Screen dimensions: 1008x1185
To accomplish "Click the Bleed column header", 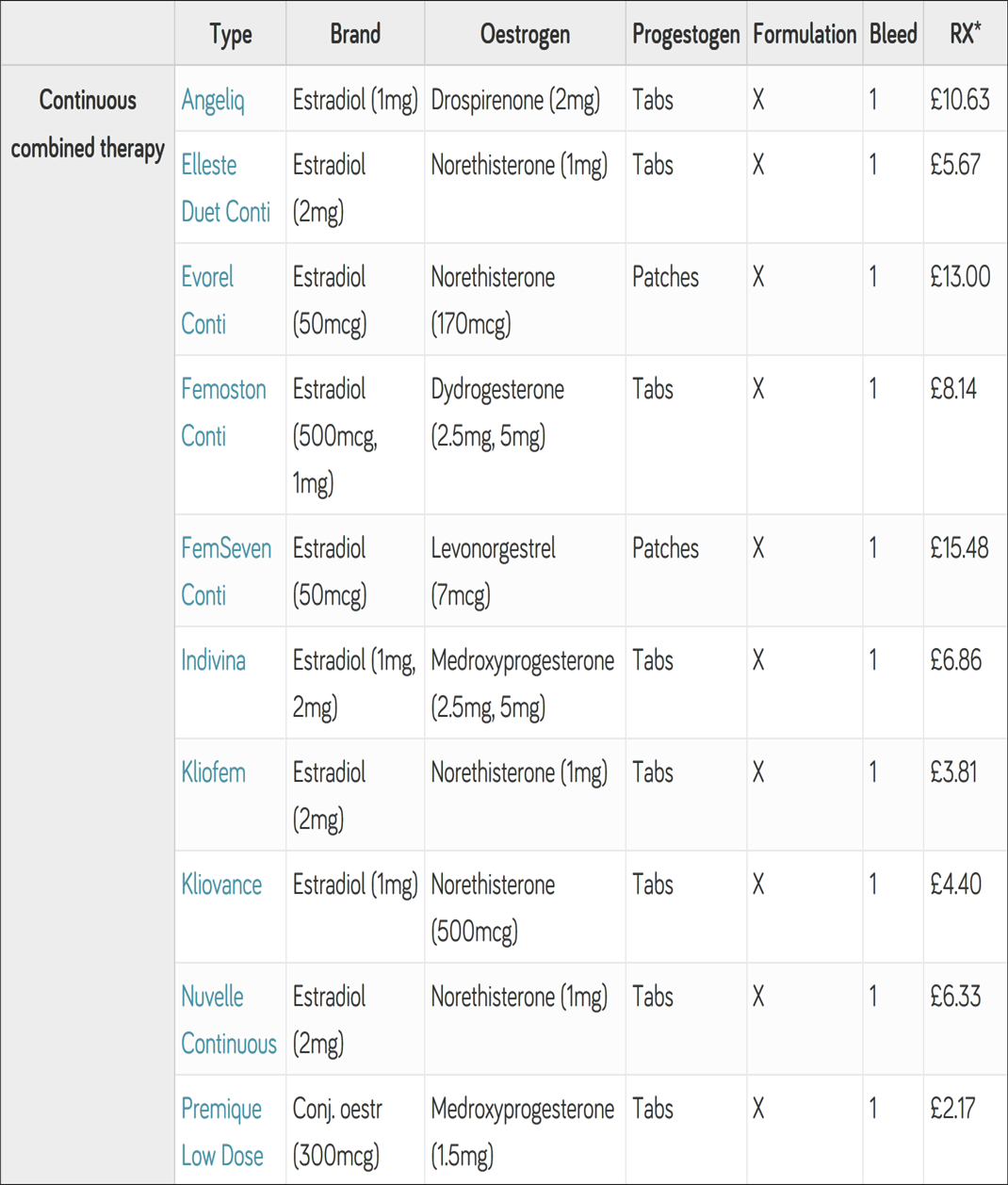I will tap(893, 35).
